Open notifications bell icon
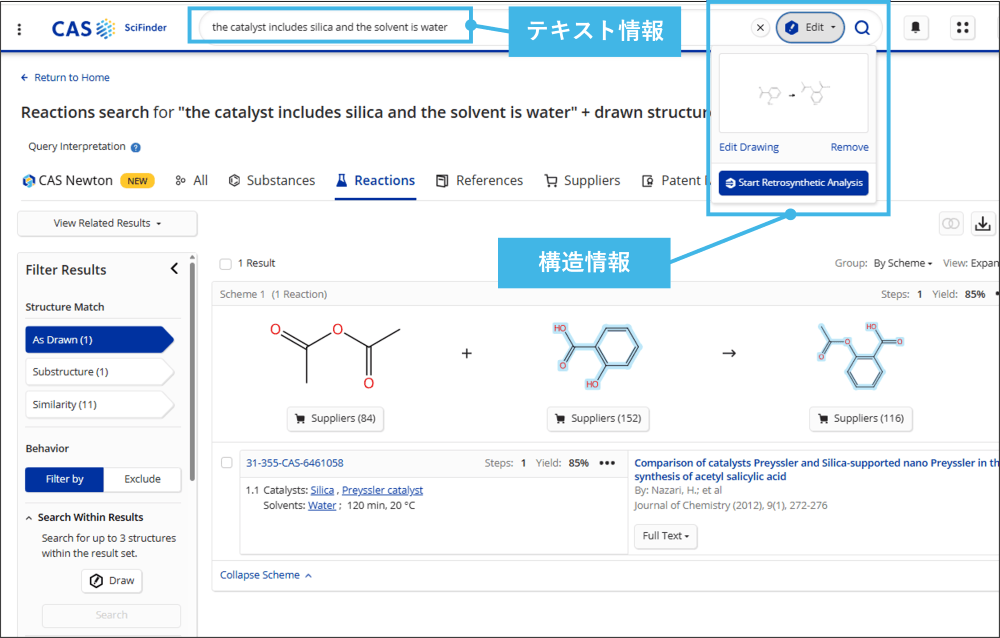The height and width of the screenshot is (638, 1000). click(x=916, y=27)
